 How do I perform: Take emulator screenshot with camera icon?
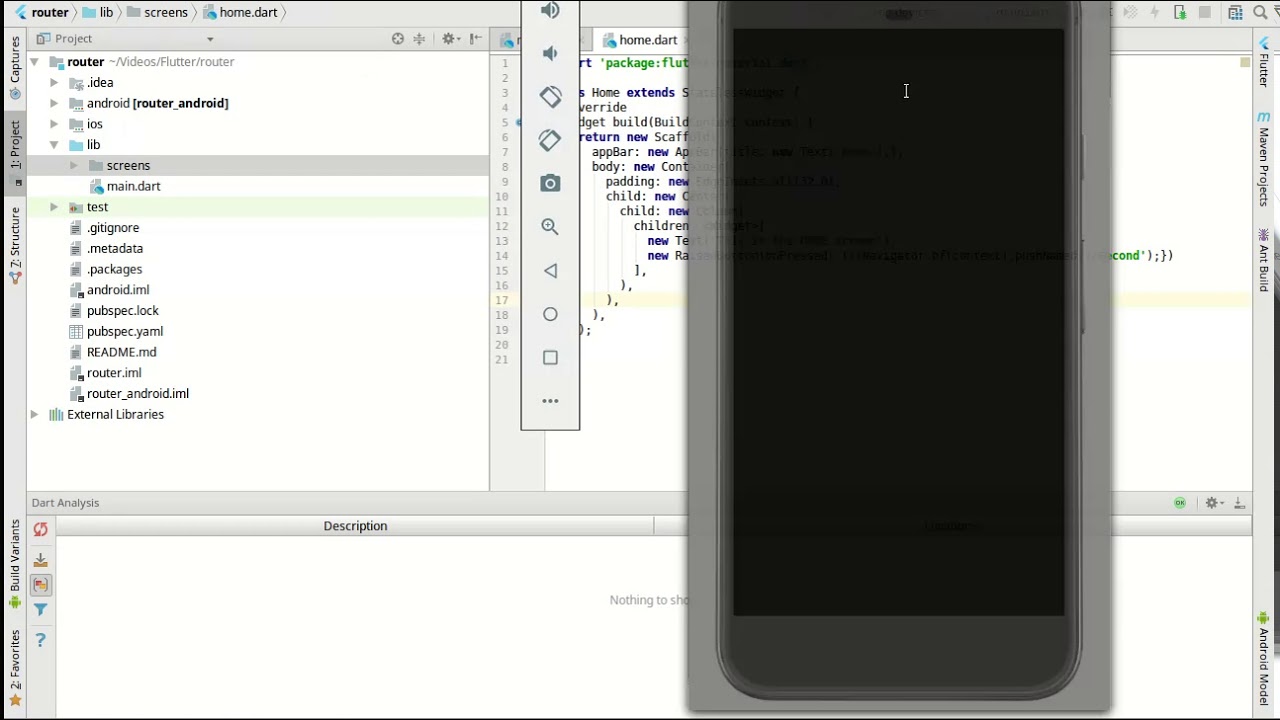(550, 183)
